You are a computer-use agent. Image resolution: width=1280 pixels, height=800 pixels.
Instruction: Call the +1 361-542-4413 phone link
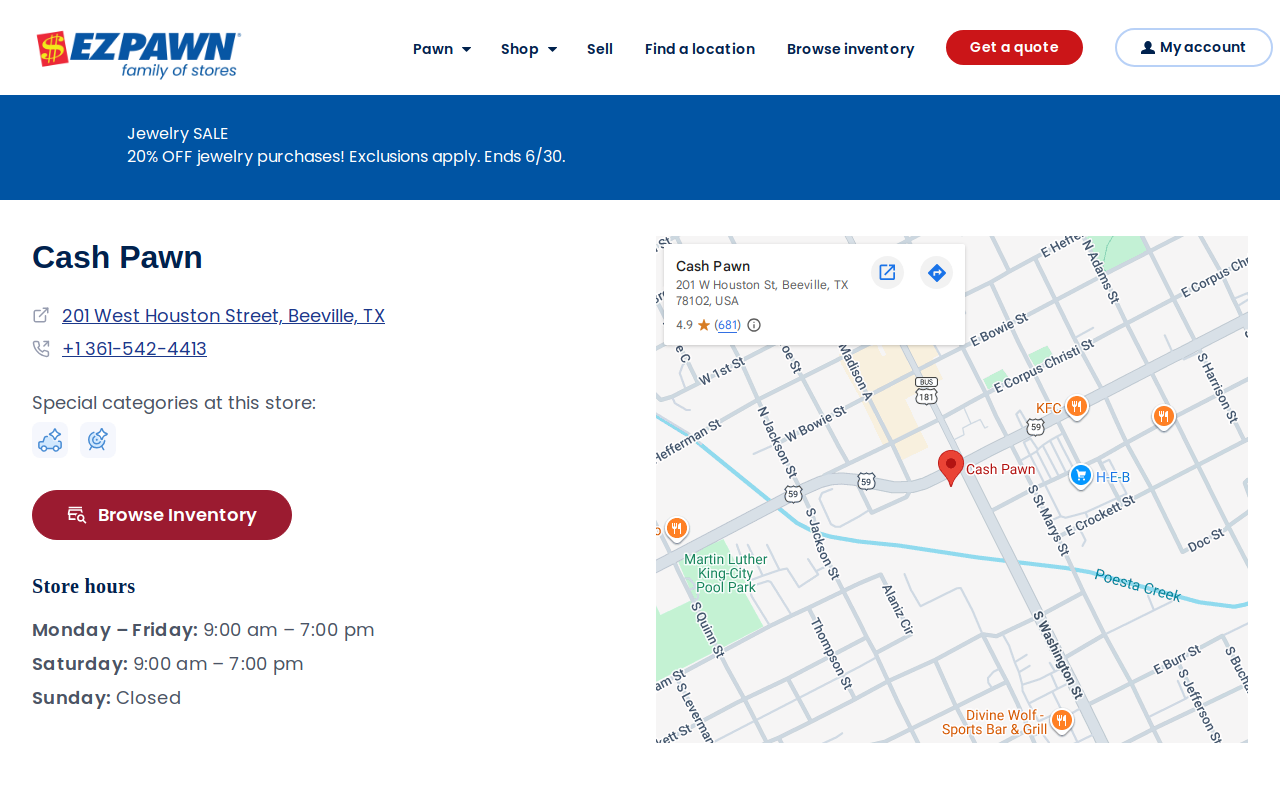pyautogui.click(x=134, y=349)
